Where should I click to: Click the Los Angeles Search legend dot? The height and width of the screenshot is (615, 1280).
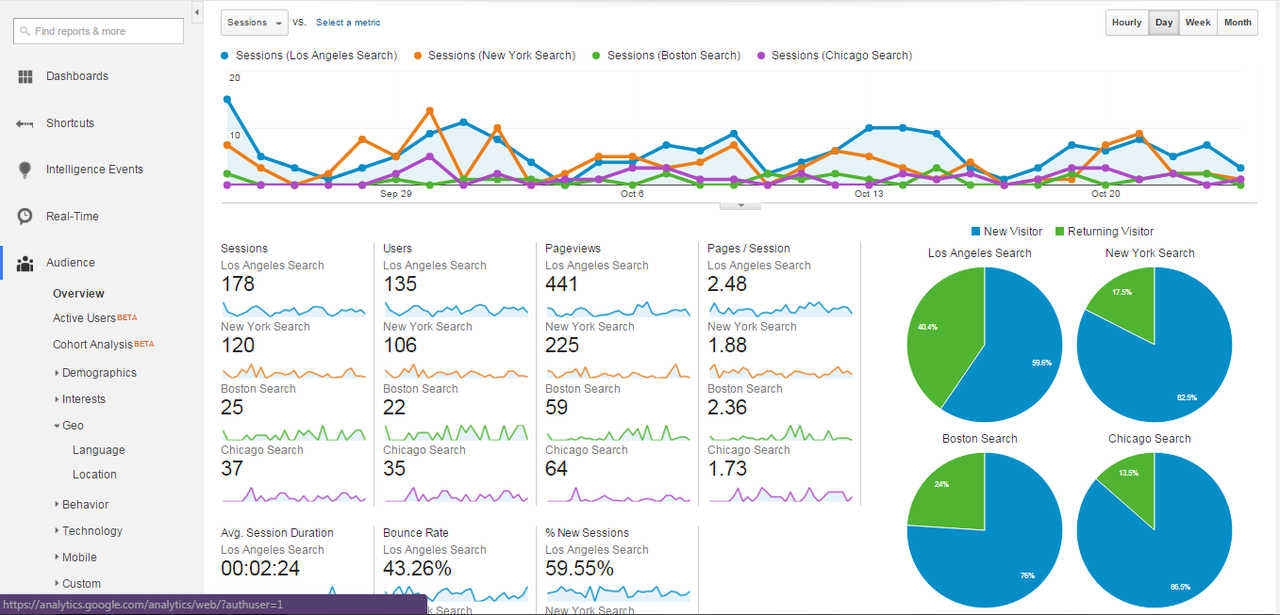[x=225, y=56]
